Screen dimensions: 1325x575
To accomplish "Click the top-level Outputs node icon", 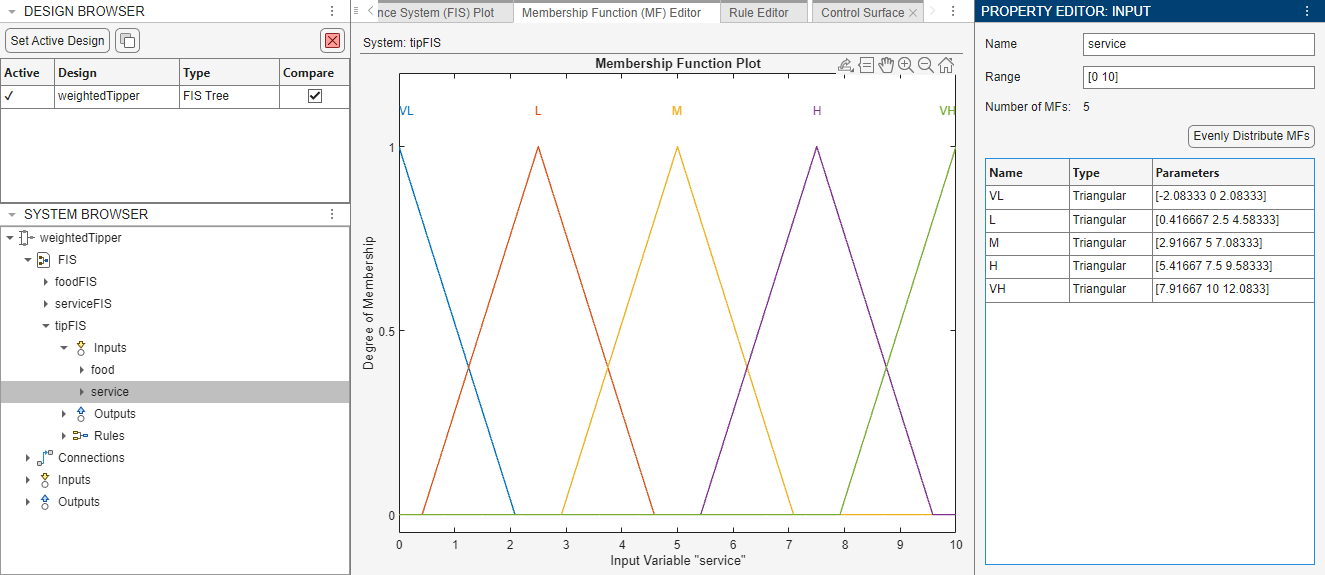I will 45,502.
